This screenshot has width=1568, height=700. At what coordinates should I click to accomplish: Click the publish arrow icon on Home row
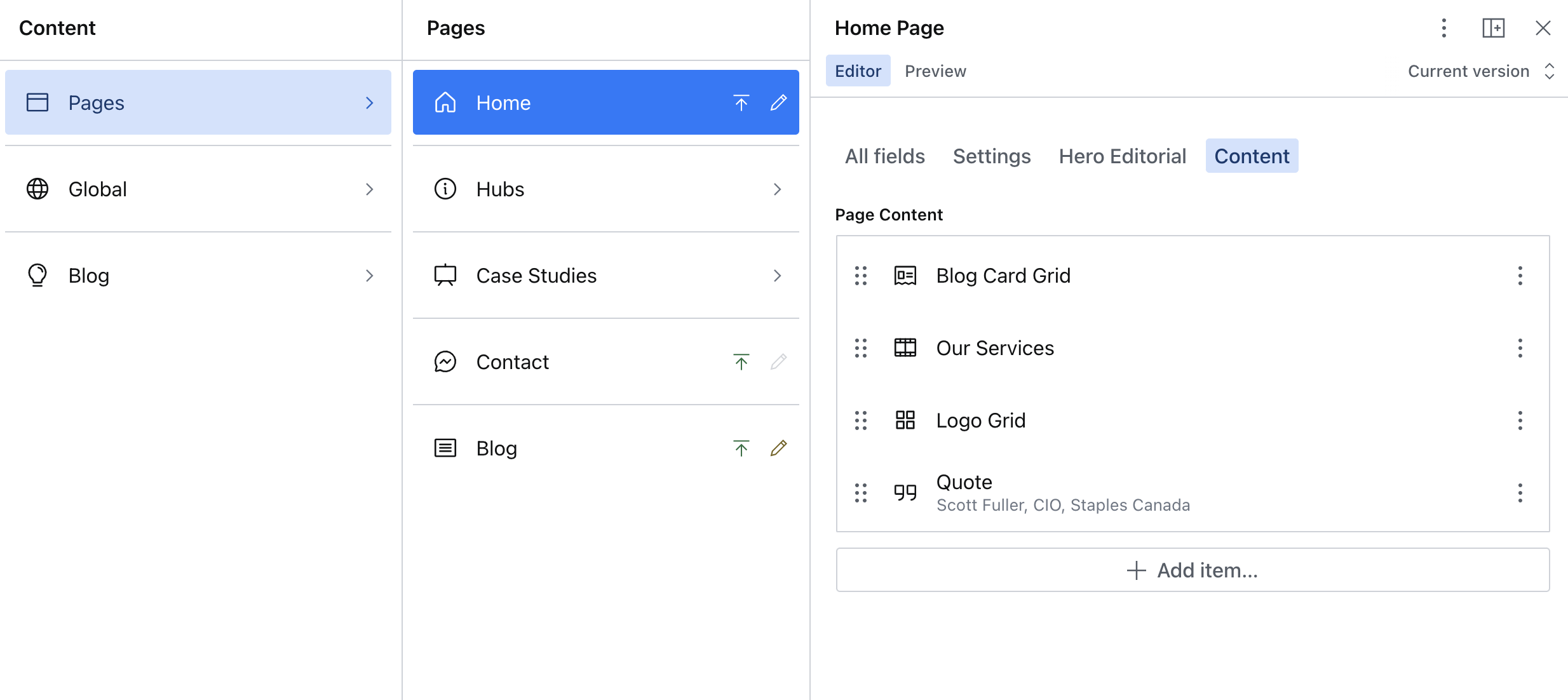741,102
